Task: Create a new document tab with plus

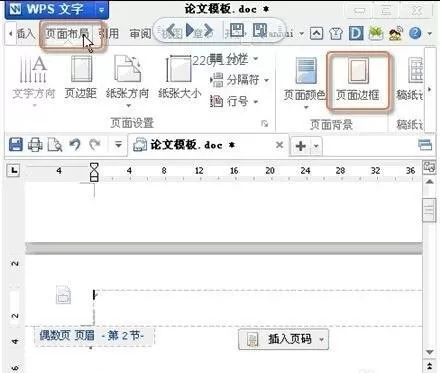Action: tap(301, 146)
